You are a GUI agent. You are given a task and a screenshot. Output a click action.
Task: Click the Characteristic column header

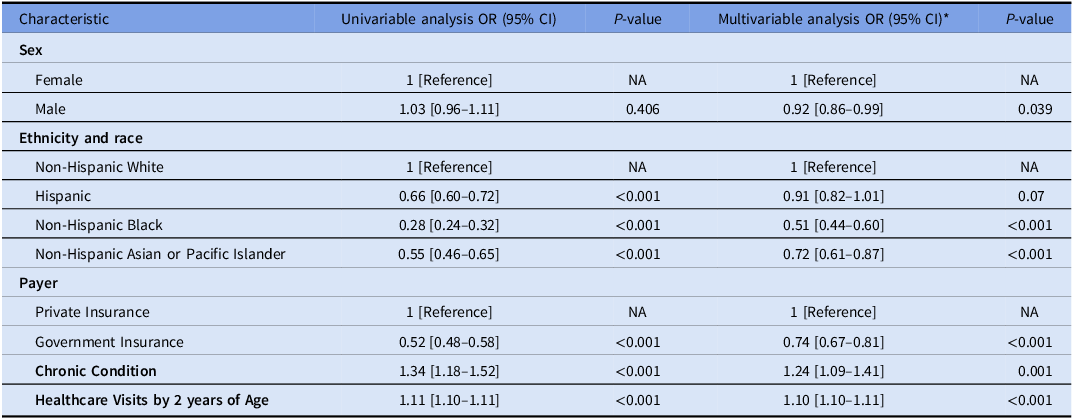(65, 20)
